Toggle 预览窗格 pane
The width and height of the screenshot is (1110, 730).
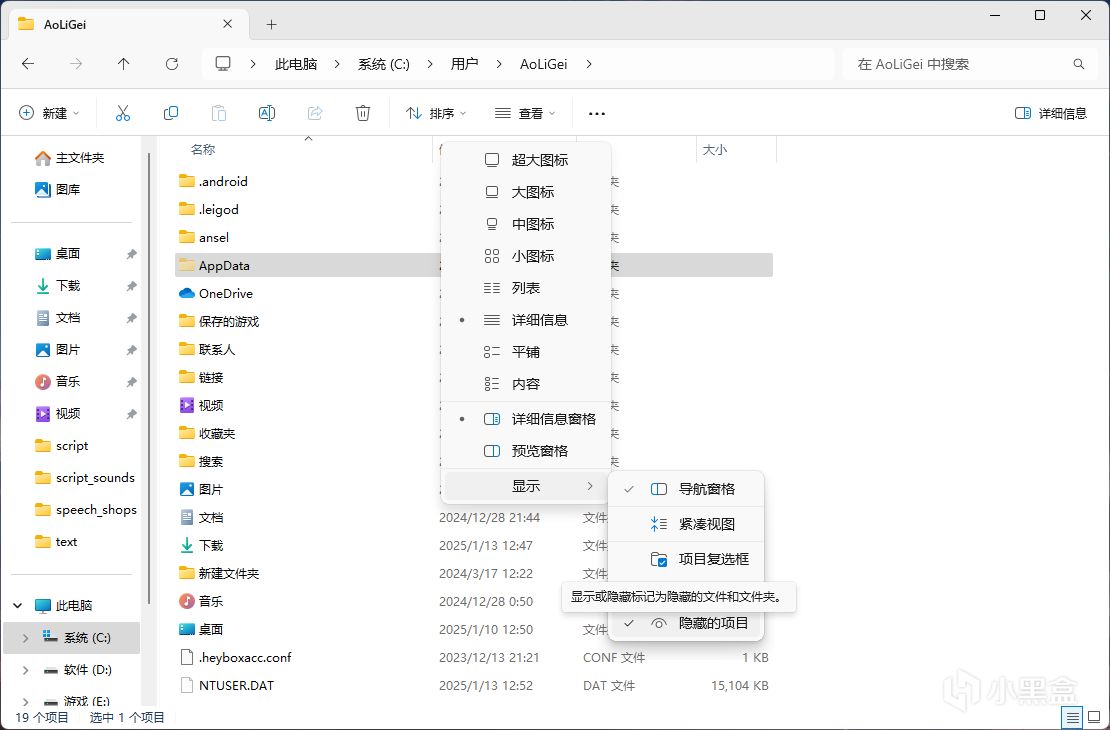[x=526, y=451]
